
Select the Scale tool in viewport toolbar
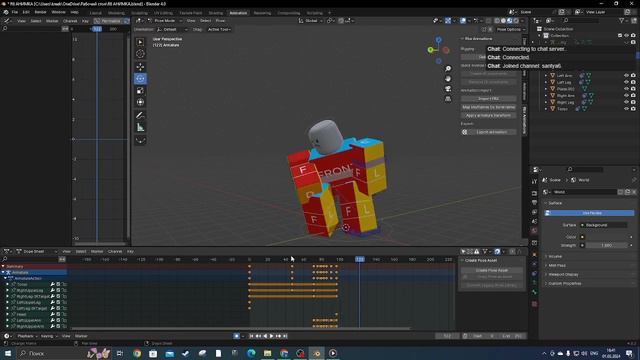[x=140, y=91]
